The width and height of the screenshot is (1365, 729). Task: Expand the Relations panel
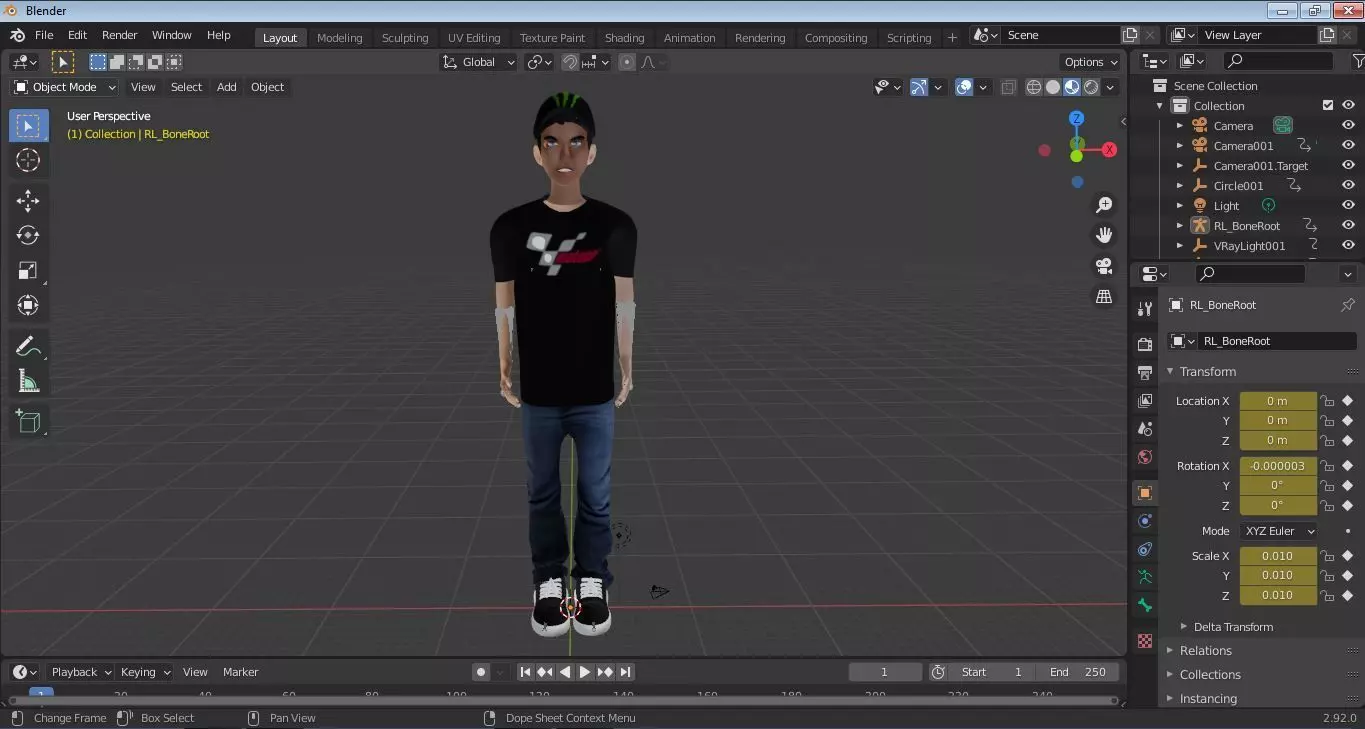(x=1205, y=651)
